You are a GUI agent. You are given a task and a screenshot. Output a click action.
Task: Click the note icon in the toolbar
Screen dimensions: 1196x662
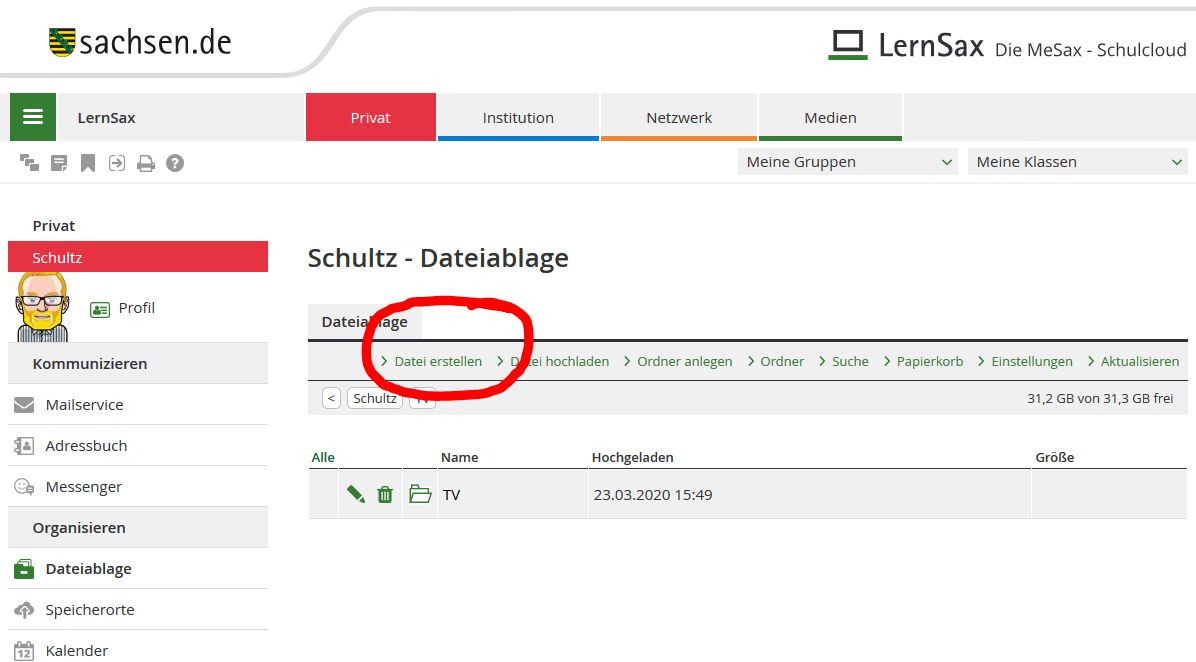click(x=59, y=163)
